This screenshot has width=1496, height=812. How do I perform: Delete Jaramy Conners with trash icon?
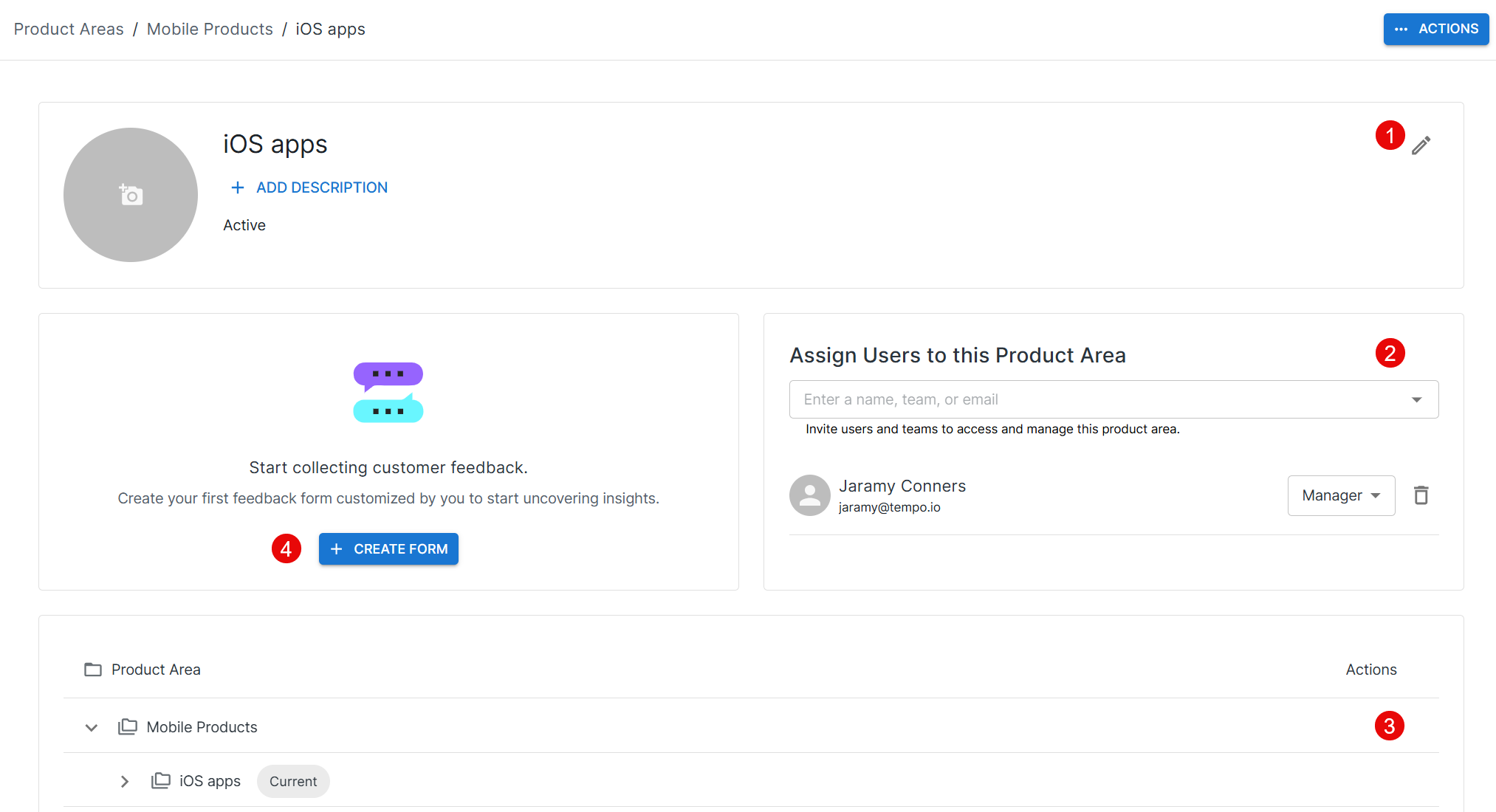[x=1421, y=495]
